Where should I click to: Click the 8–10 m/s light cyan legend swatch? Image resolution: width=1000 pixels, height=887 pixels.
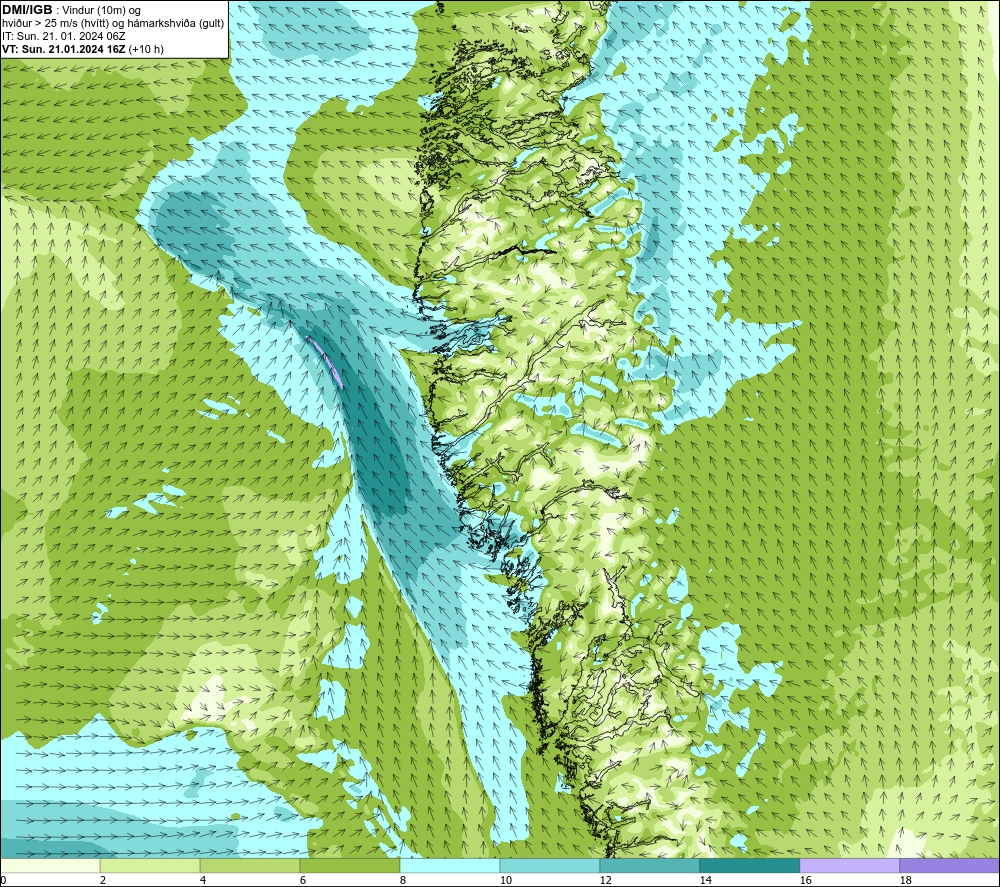(x=450, y=866)
